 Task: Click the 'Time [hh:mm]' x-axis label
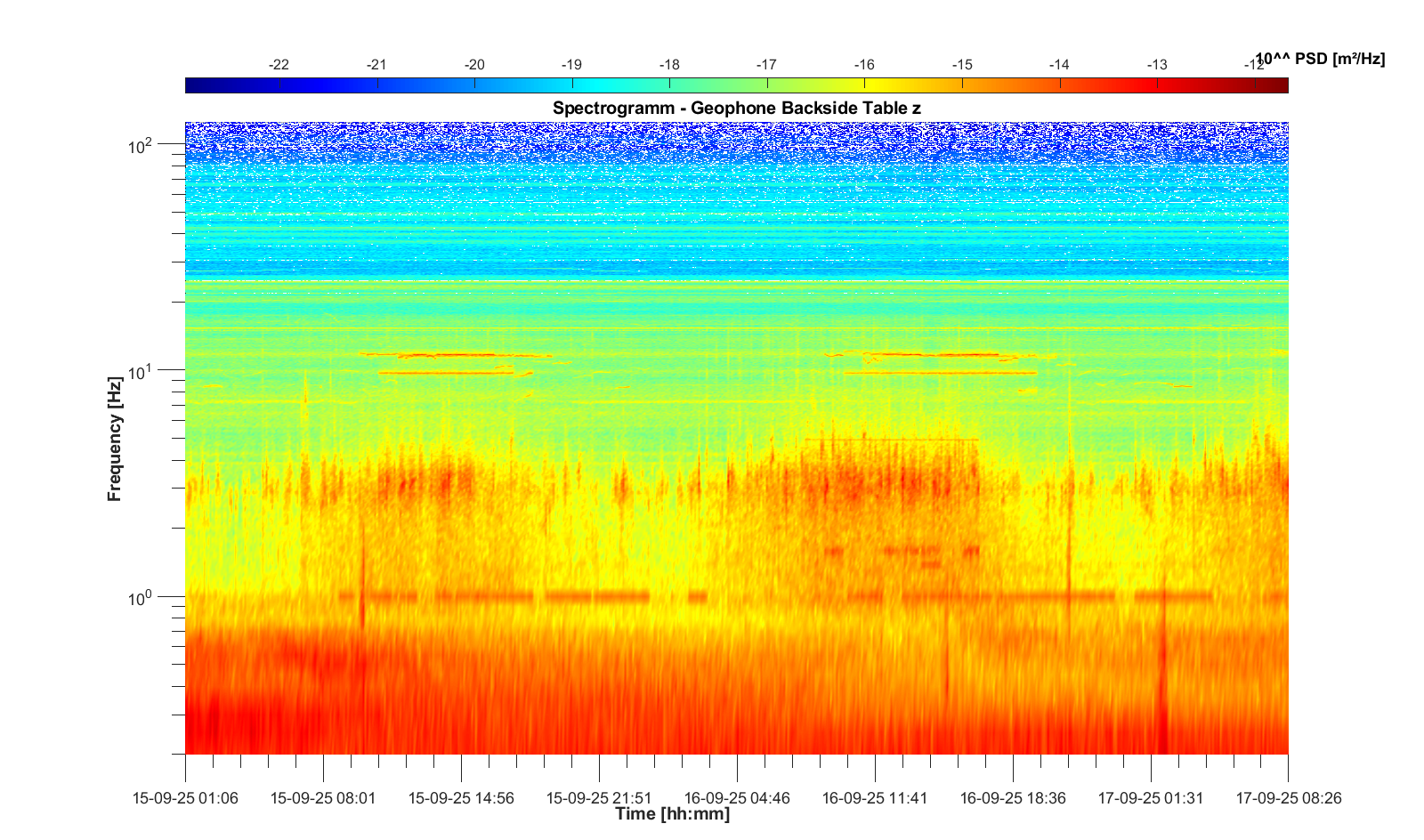coord(672,813)
